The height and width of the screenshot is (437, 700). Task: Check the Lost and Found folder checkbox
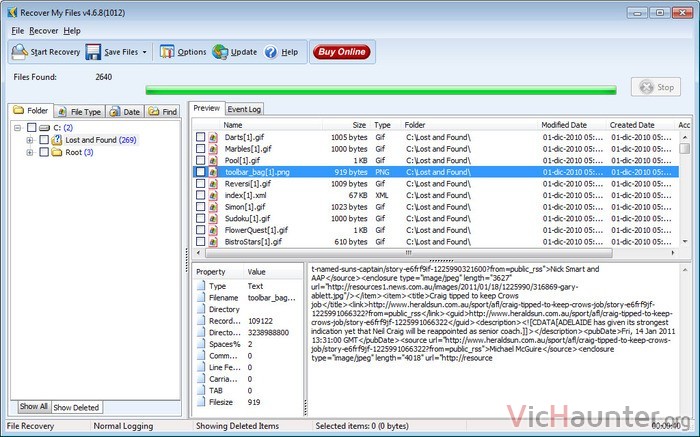[44, 140]
